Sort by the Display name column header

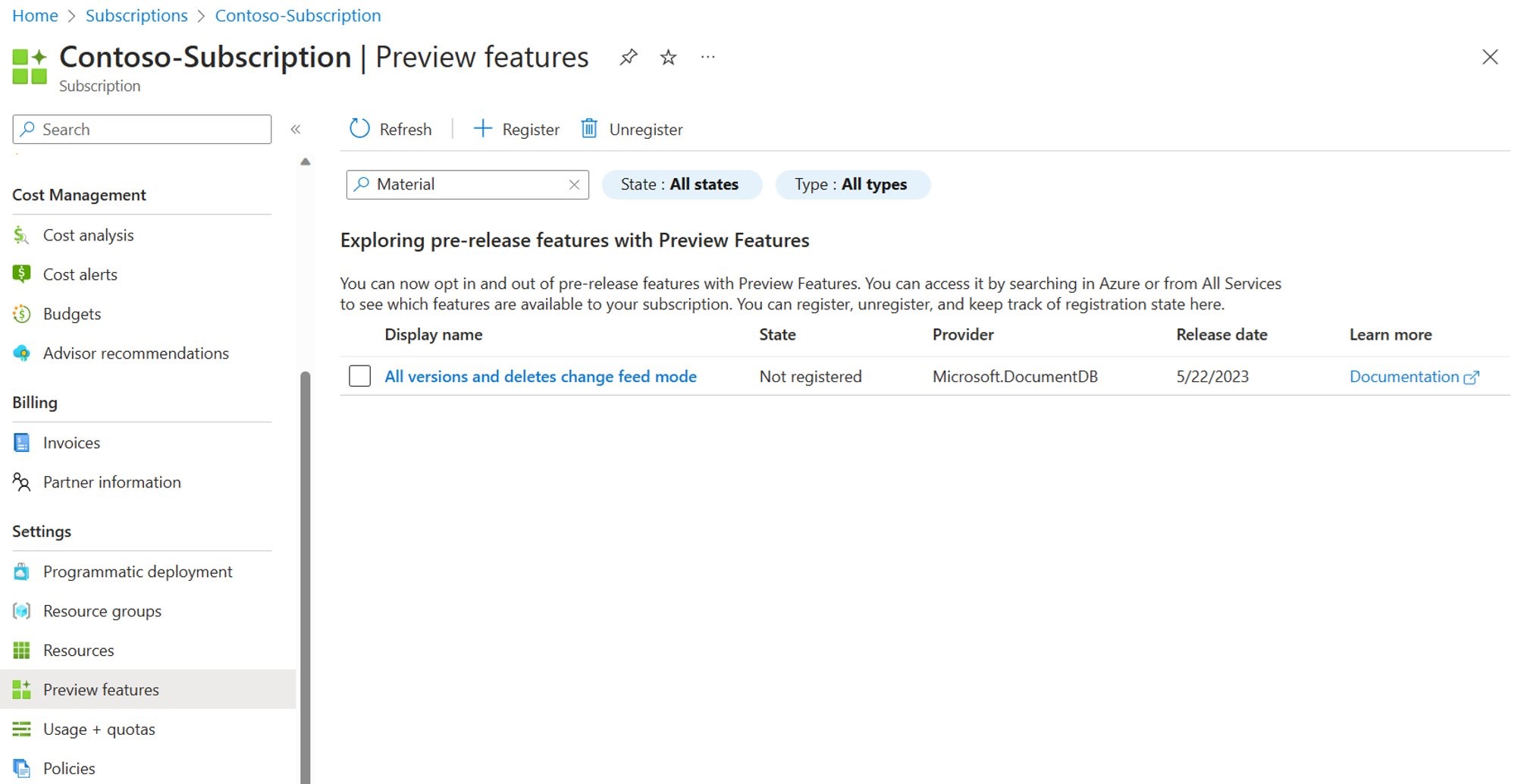[x=433, y=334]
